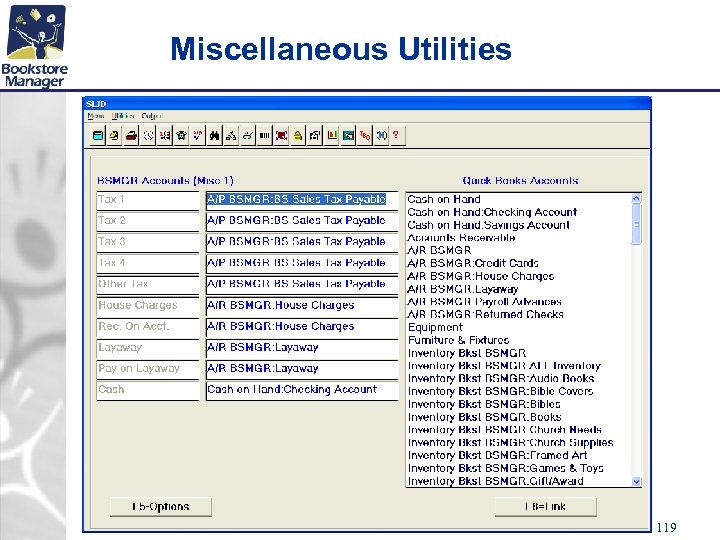Viewport: 720px width, 540px height.
Task: Select the Tax 2 account mapping field
Action: 302,221
